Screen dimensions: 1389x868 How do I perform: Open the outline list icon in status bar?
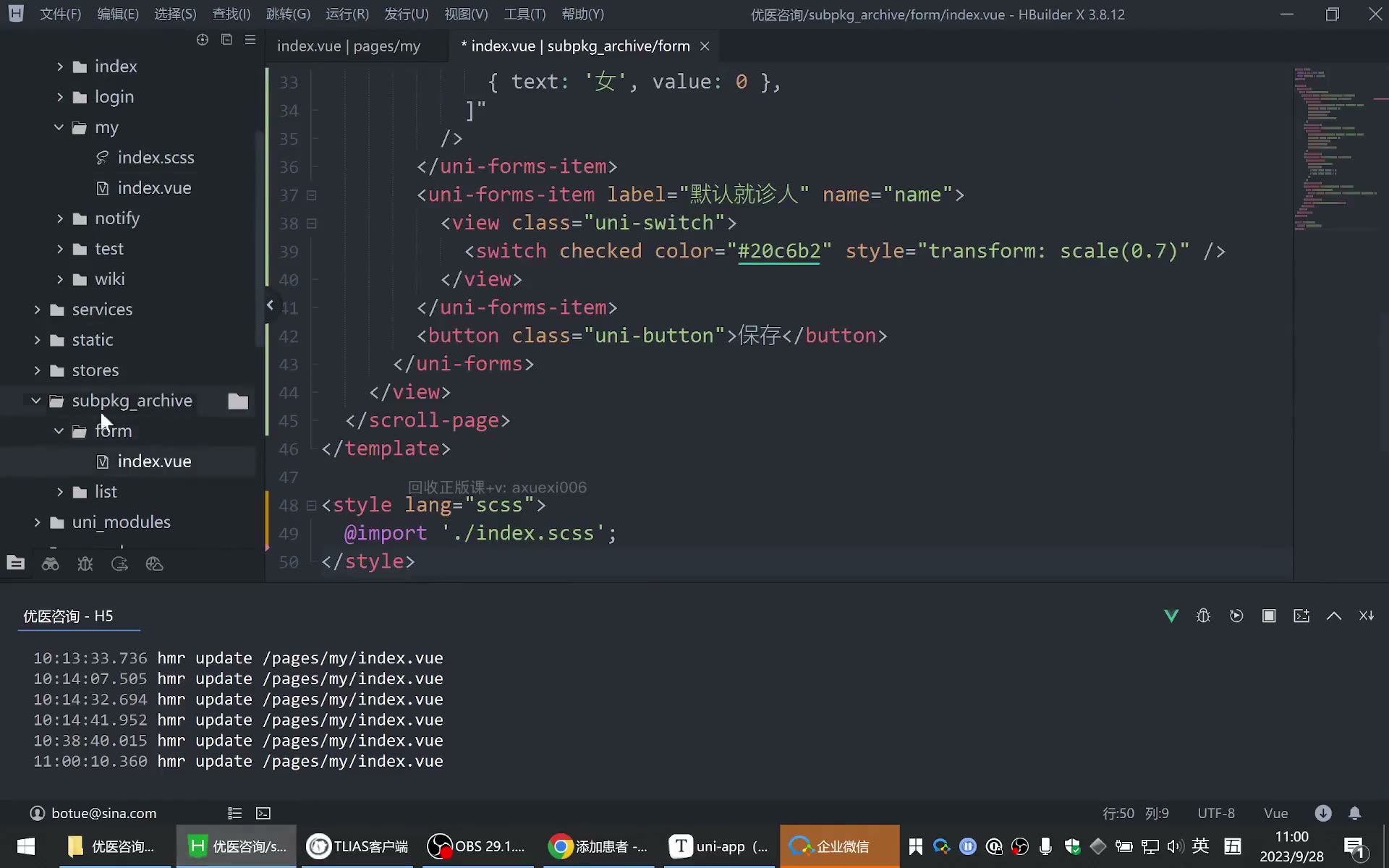tap(234, 813)
